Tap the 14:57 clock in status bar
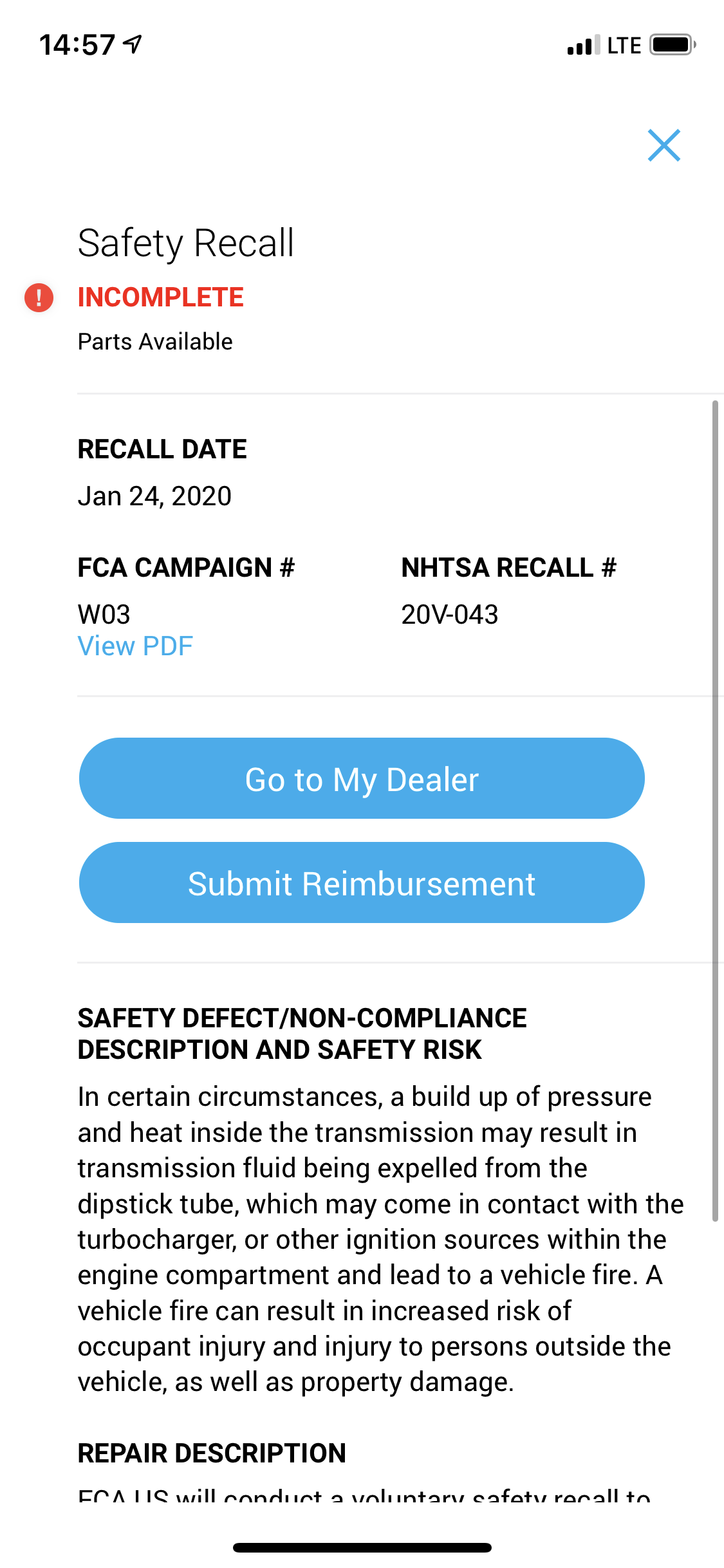Image resolution: width=724 pixels, height=1568 pixels. pos(77,45)
